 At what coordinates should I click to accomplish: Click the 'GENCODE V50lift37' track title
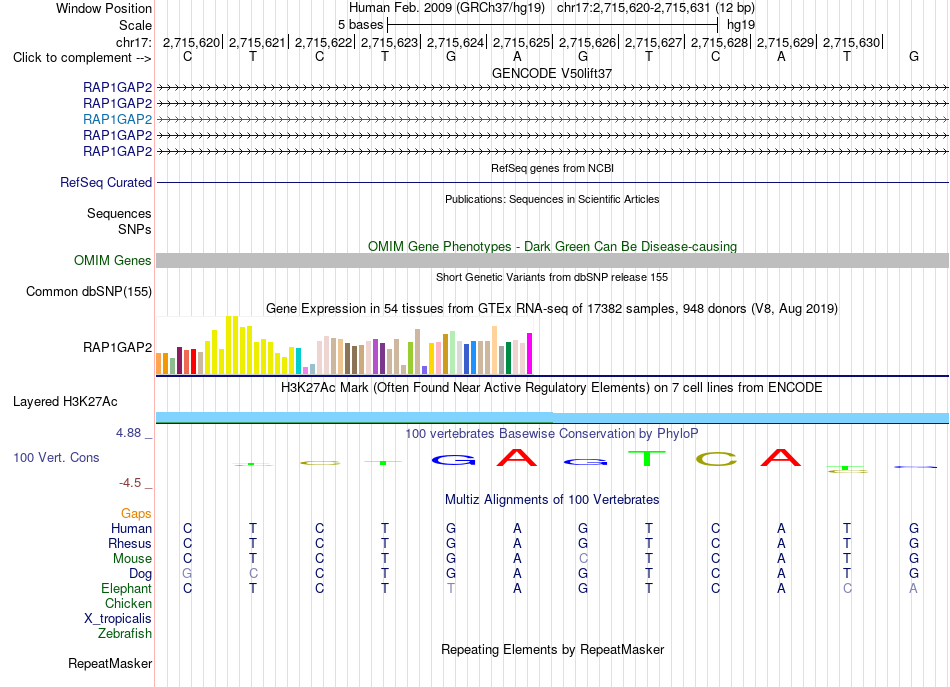(x=552, y=73)
